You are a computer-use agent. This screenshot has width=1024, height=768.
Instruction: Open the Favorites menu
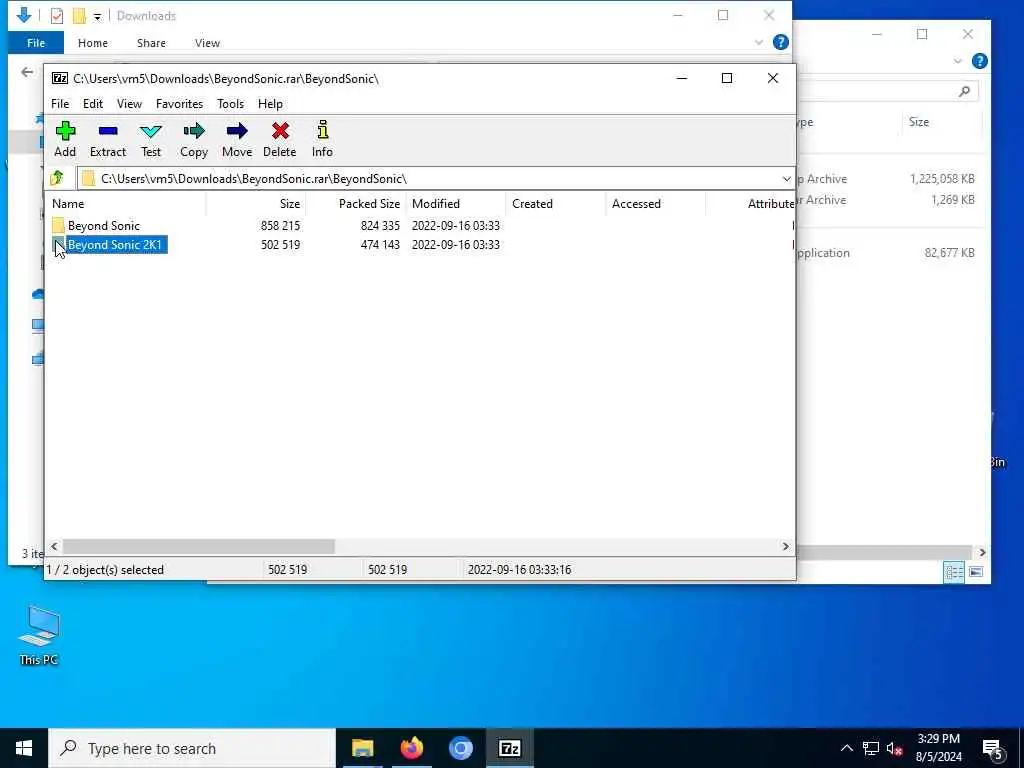coord(180,104)
